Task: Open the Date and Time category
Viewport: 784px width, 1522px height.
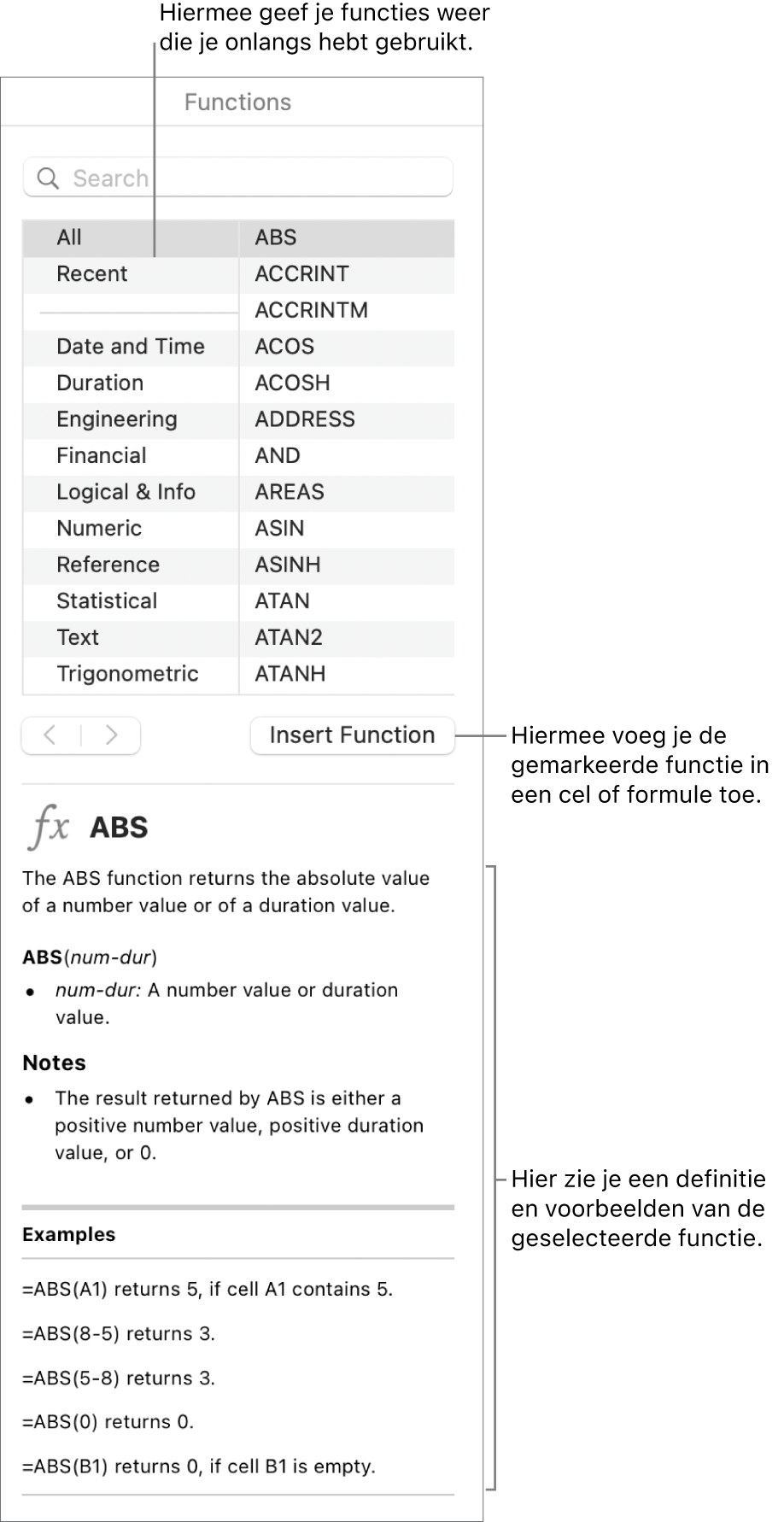Action: [x=130, y=347]
